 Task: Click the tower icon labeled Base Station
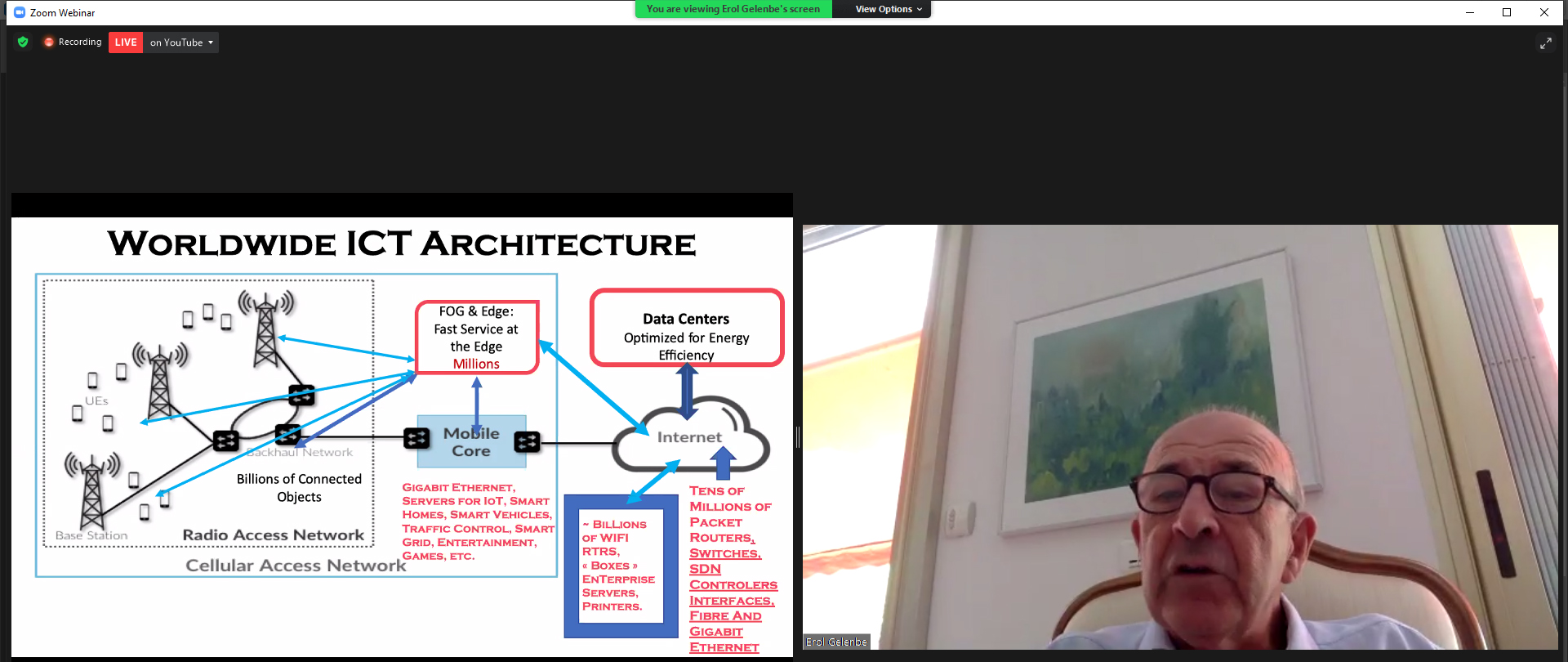(91, 490)
